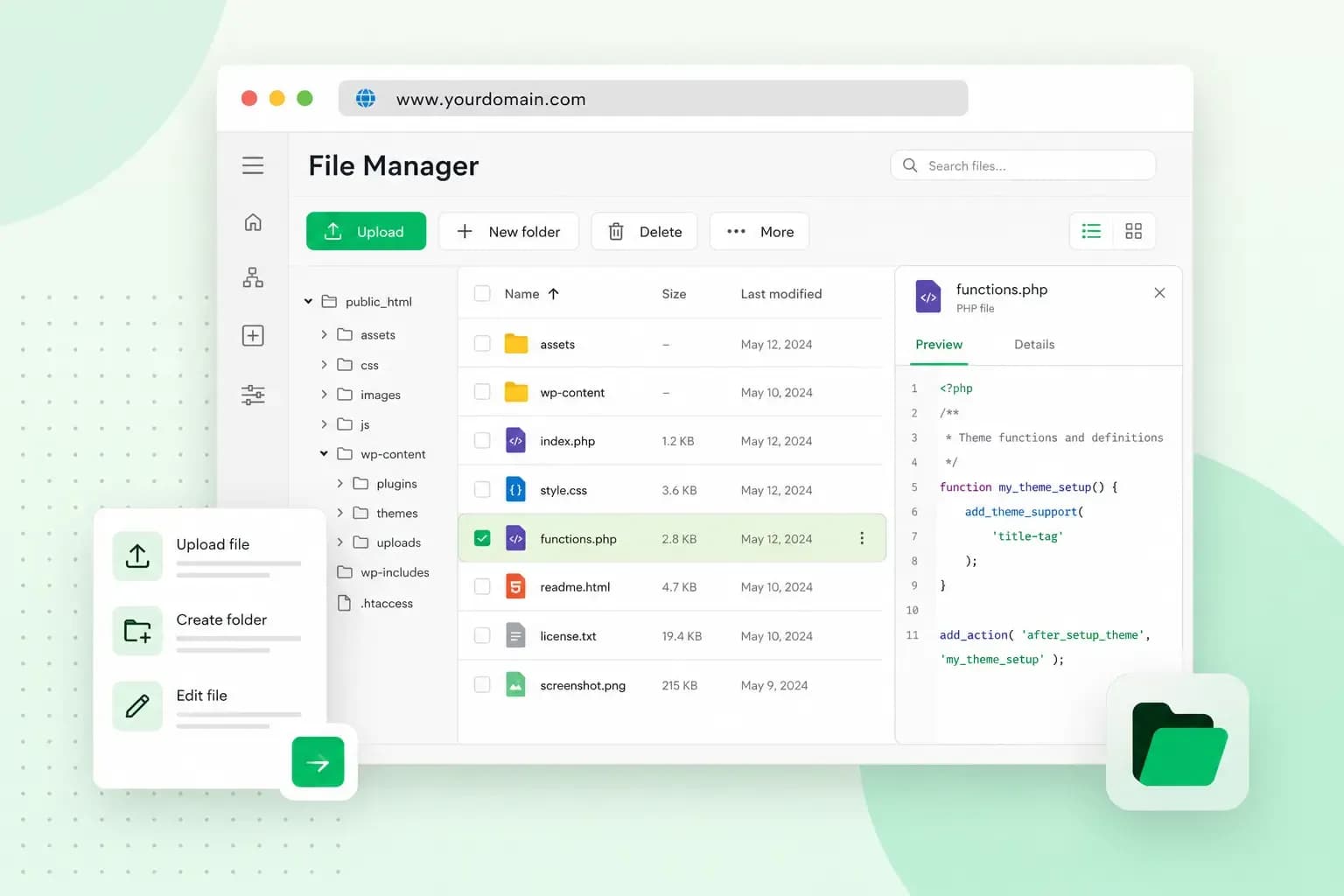
Task: Collapse the wp-content tree folder chevron
Action: [324, 454]
